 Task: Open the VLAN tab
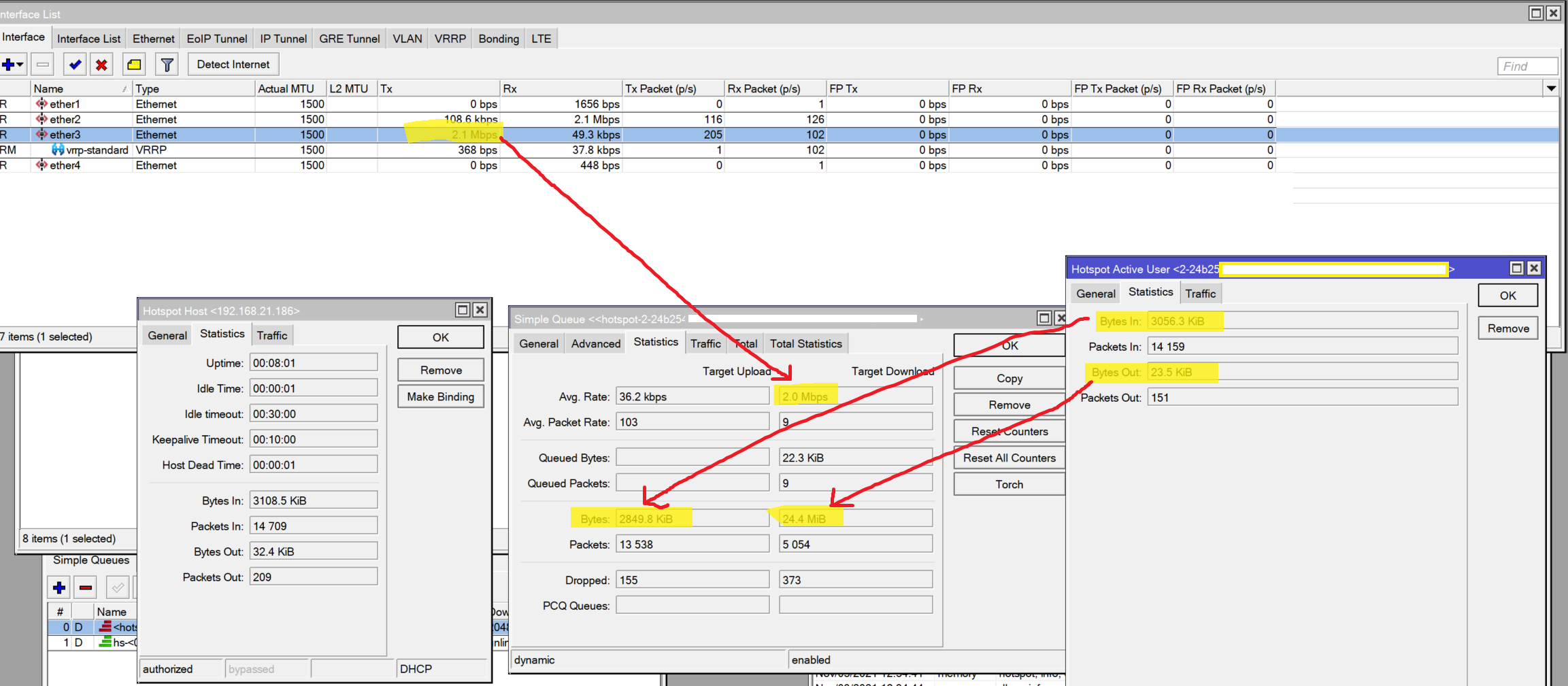click(407, 39)
